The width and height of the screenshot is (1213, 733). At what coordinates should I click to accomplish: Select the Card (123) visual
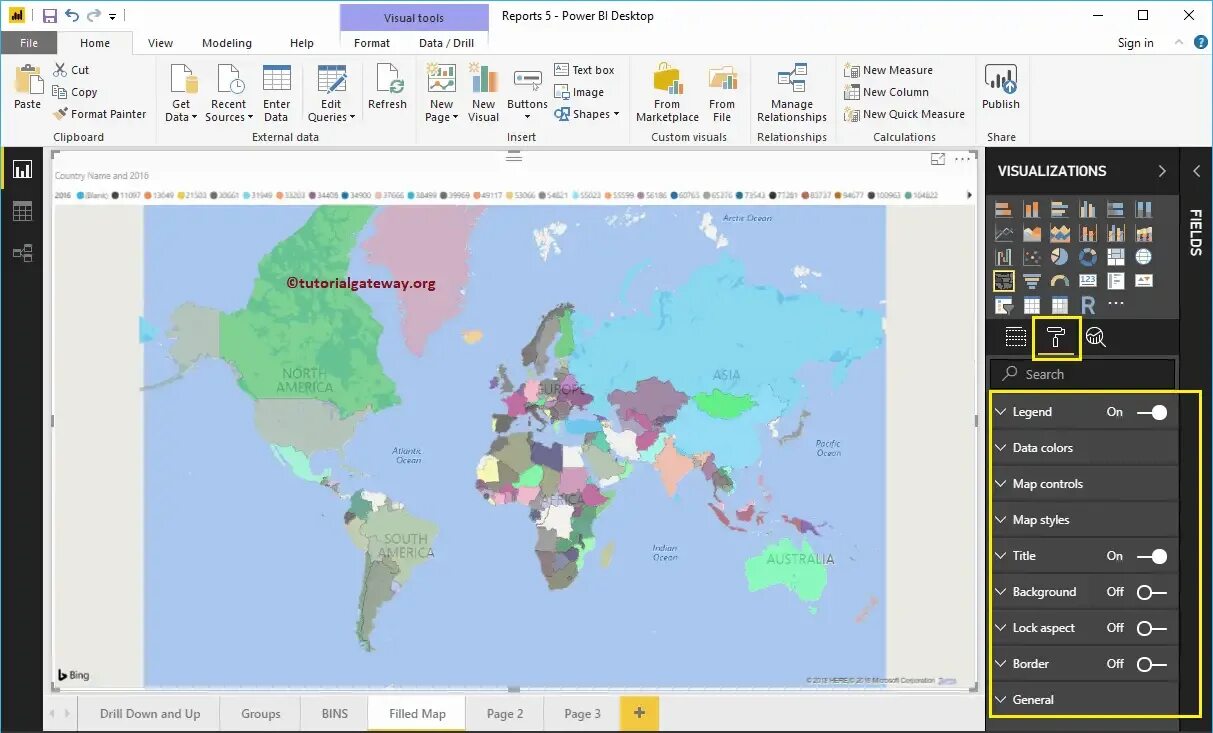[x=1088, y=281]
